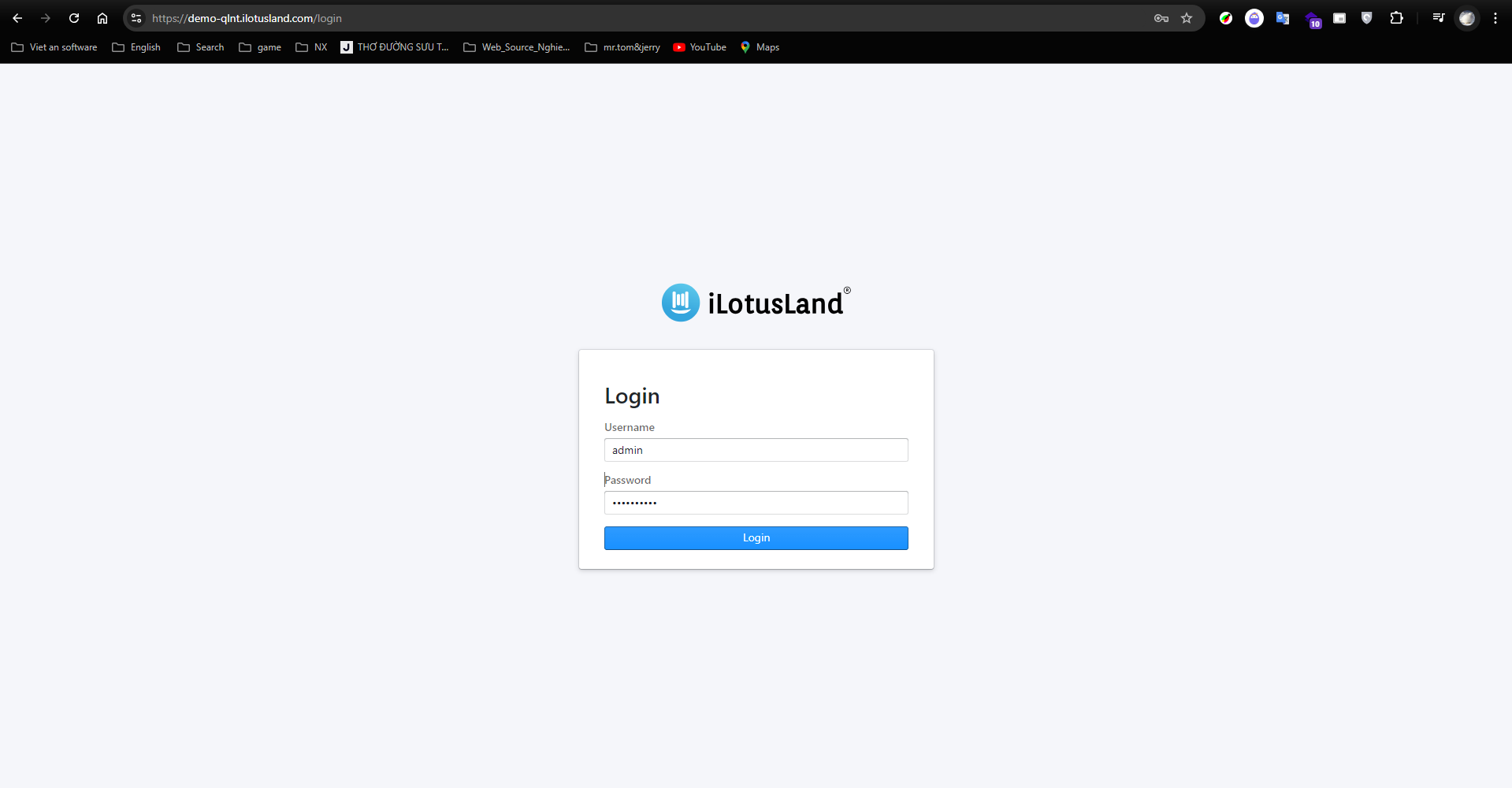Screen dimensions: 1512x788
Task: Open the purple round extension icon
Action: [x=1254, y=18]
